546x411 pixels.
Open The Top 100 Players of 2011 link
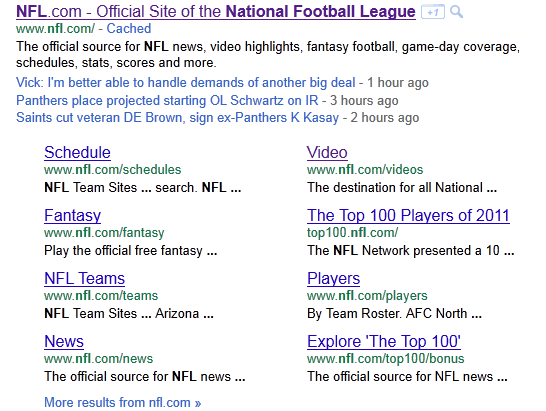coord(408,216)
